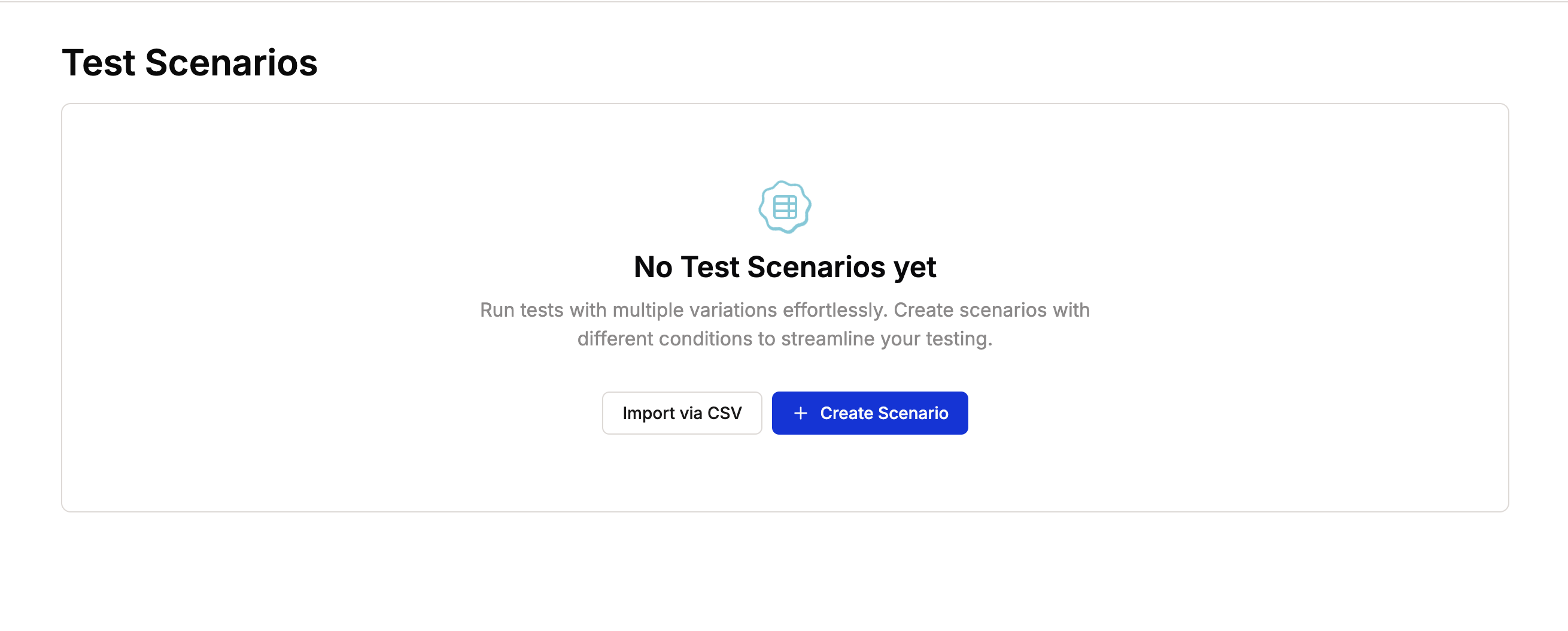Screen dimensions: 1568x631
Task: Click 'Create scenarios with' in the description
Action: coord(992,310)
